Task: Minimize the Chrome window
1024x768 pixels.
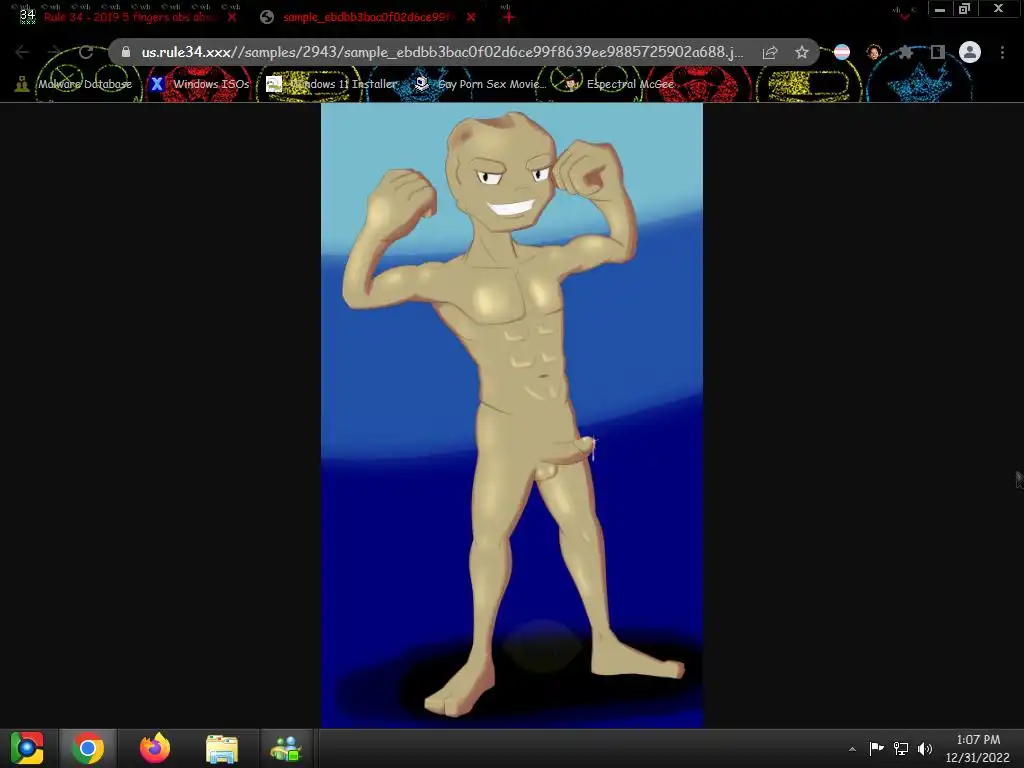Action: [x=940, y=9]
